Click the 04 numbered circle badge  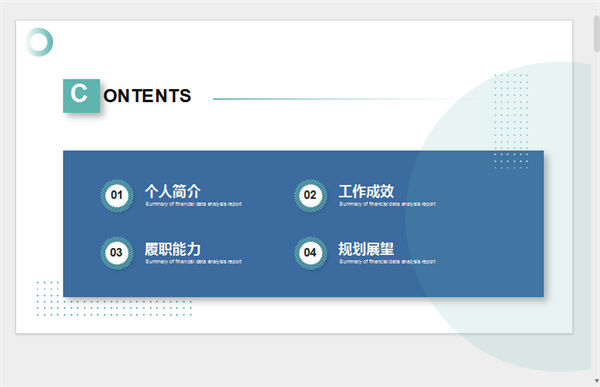pos(310,253)
